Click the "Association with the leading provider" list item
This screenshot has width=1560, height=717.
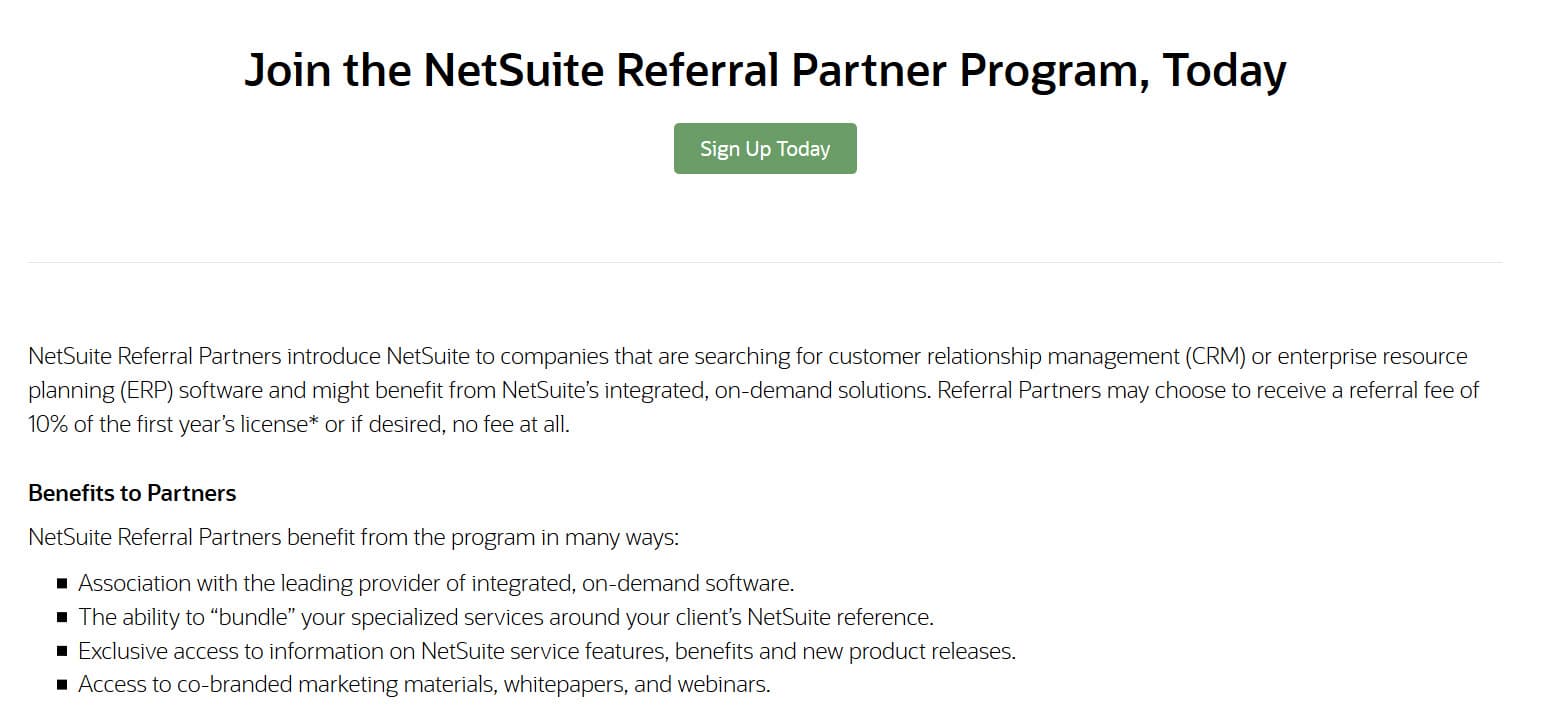(436, 583)
